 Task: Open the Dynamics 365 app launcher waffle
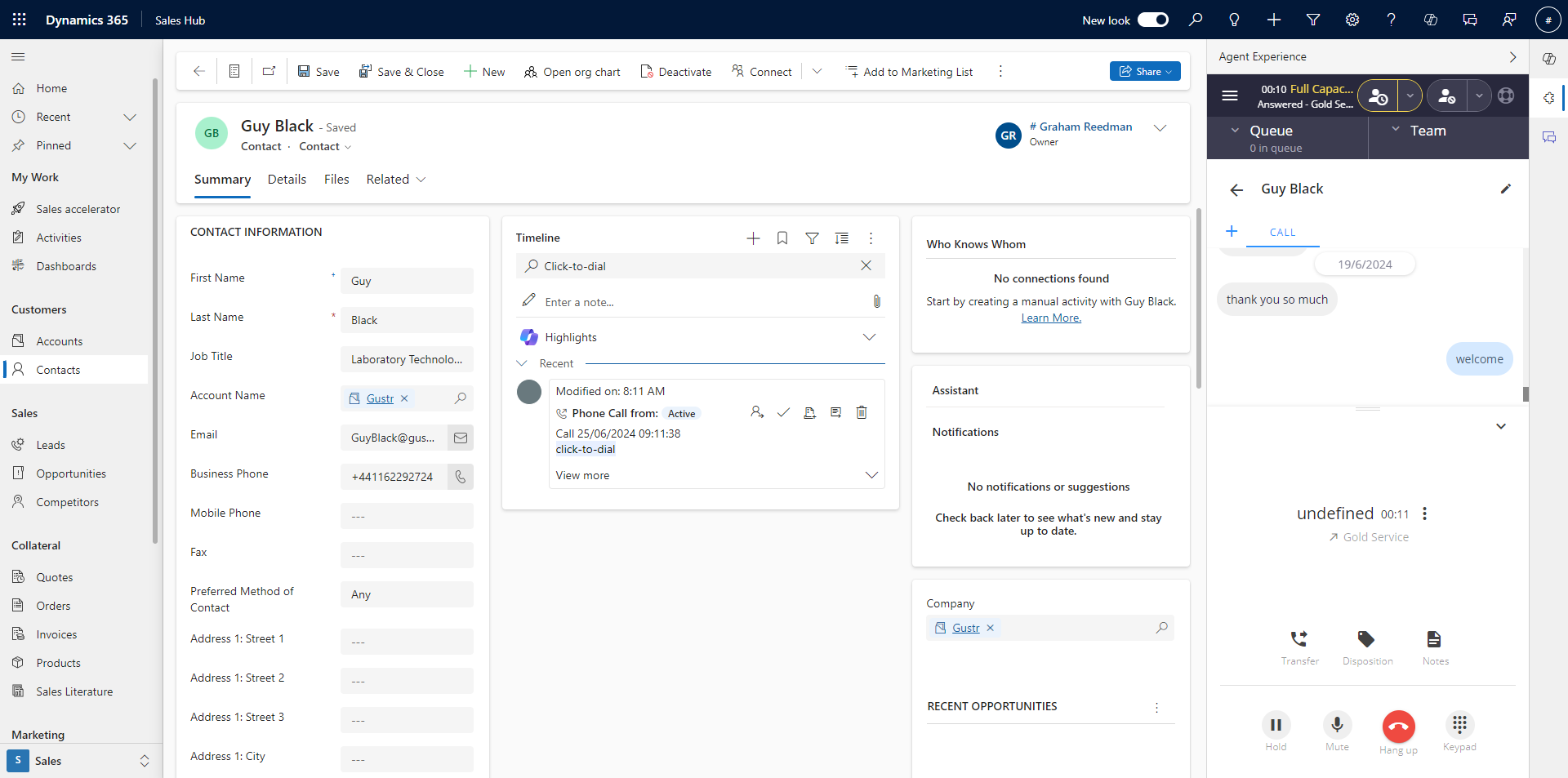[20, 20]
